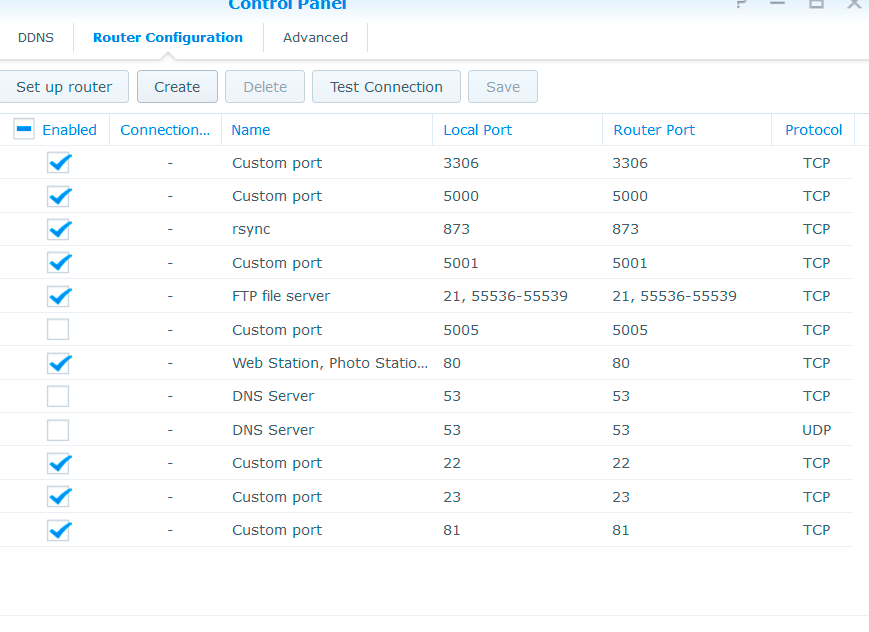Switch to the DDNS tab
The height and width of the screenshot is (632, 869).
(36, 38)
